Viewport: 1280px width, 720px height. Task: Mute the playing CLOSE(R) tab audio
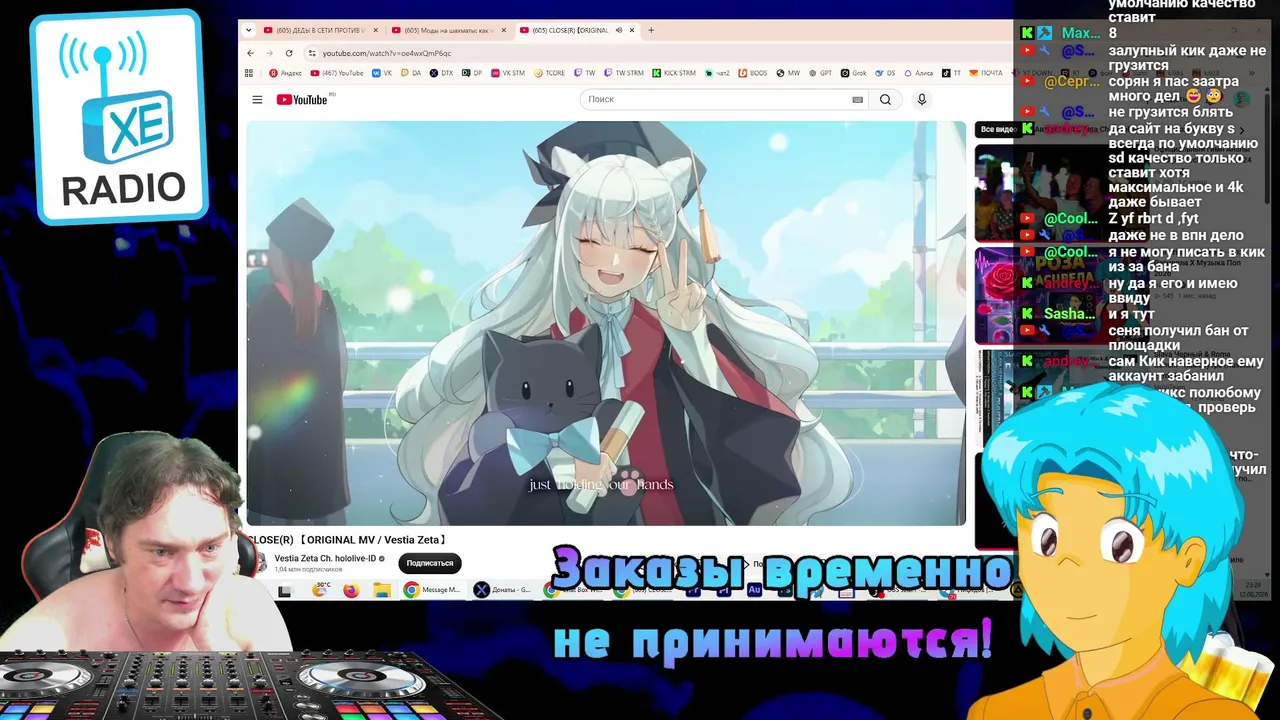(618, 30)
